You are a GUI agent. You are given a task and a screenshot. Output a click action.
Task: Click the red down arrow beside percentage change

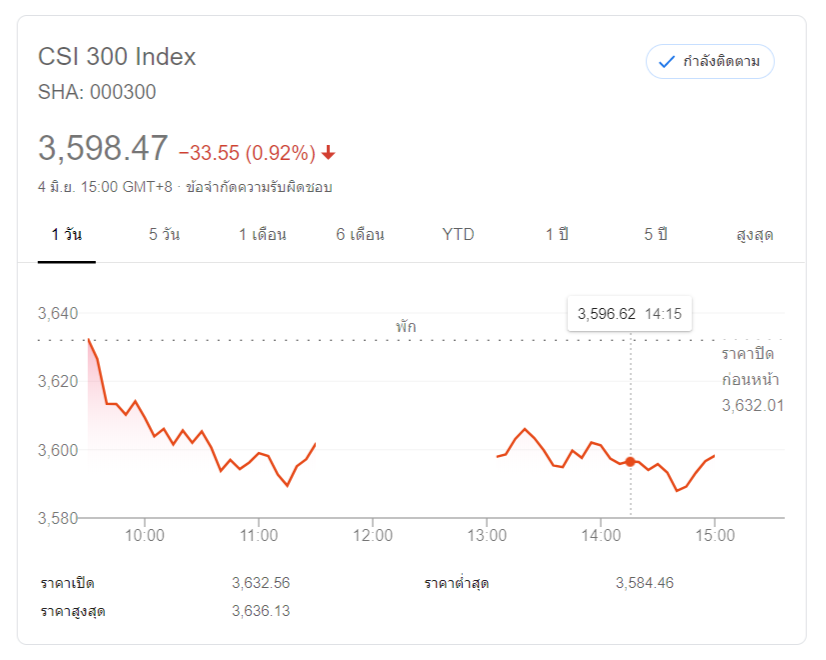[328, 153]
